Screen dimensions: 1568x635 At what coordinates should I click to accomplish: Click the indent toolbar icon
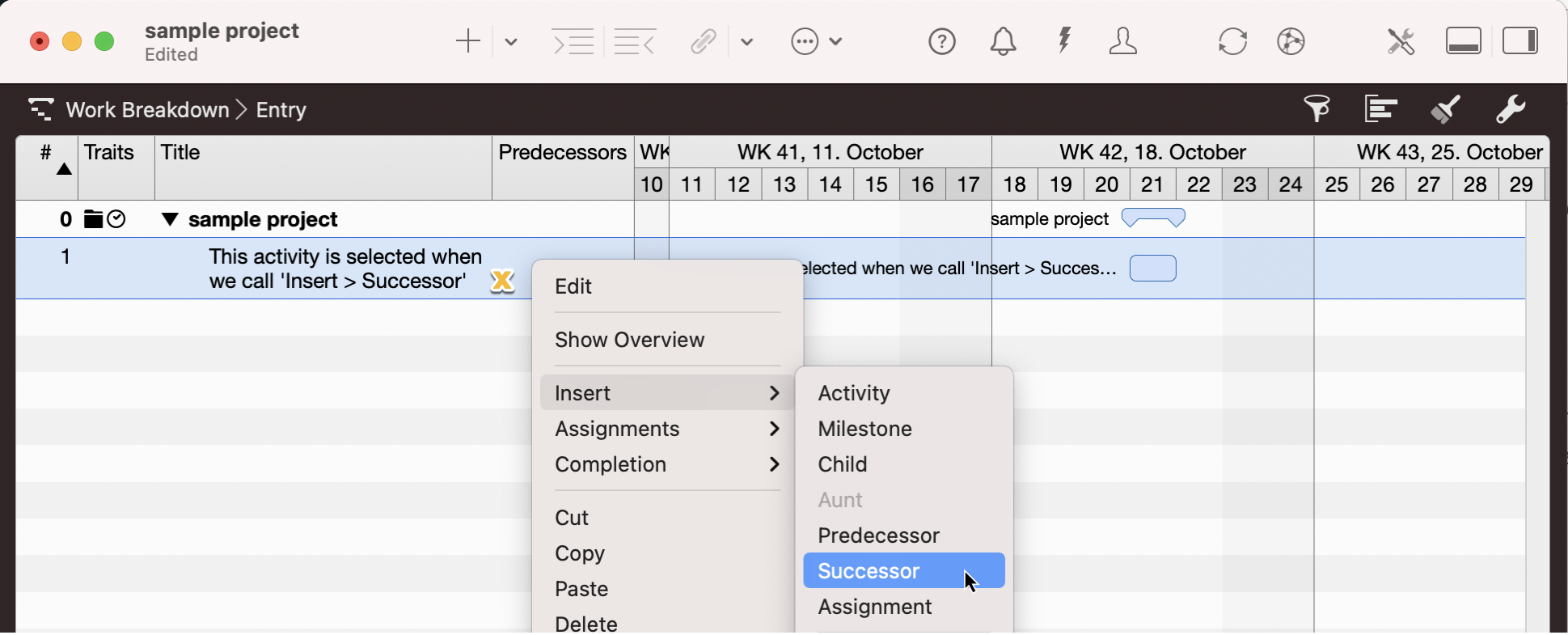click(x=573, y=41)
